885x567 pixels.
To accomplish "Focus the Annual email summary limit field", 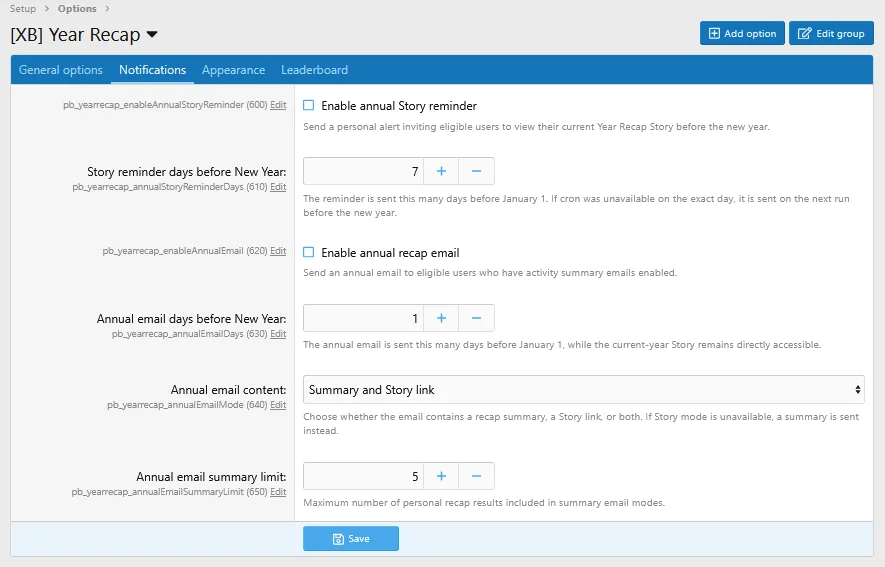I will [x=363, y=476].
